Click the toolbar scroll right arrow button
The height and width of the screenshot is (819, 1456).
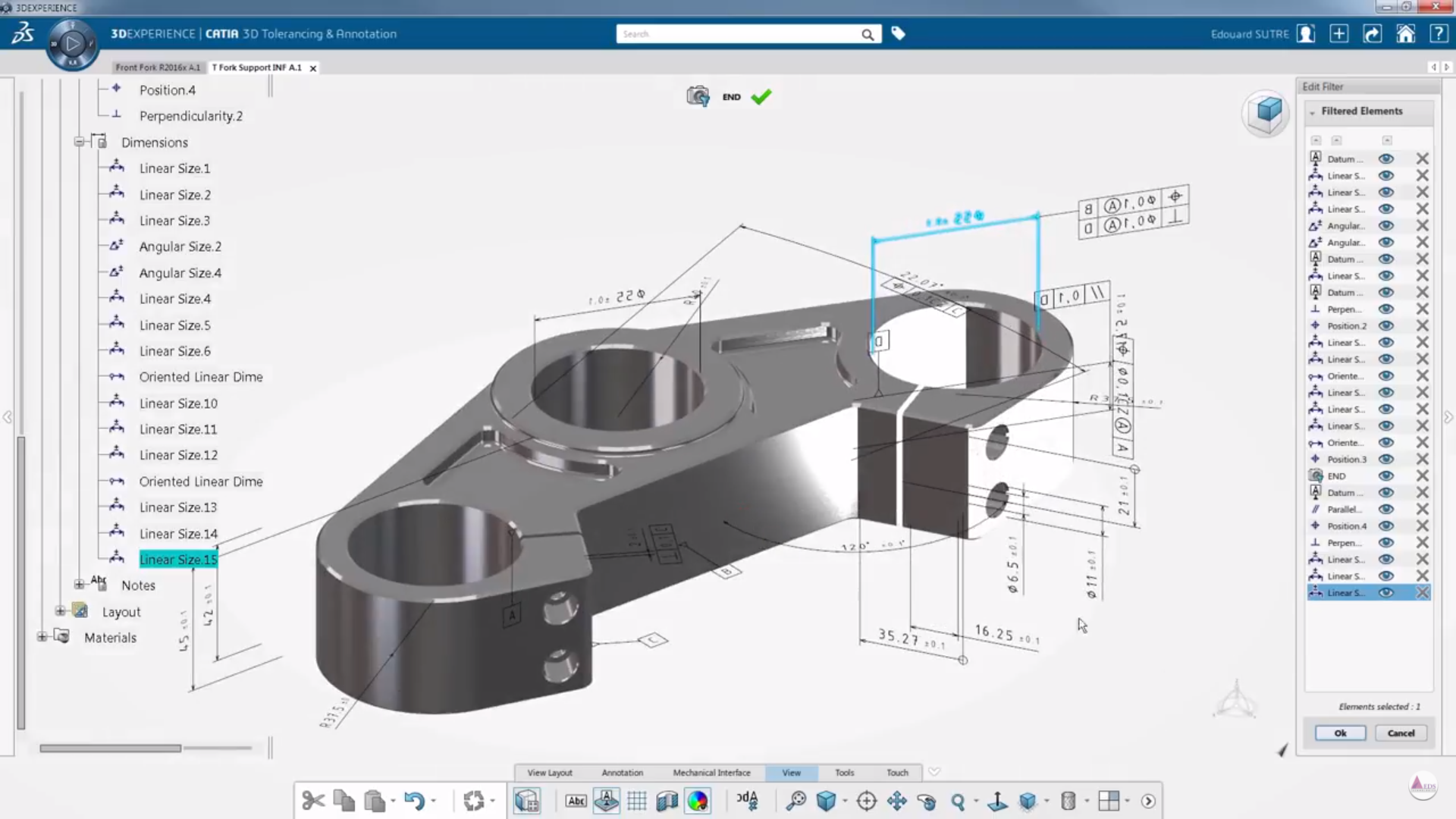click(1148, 801)
